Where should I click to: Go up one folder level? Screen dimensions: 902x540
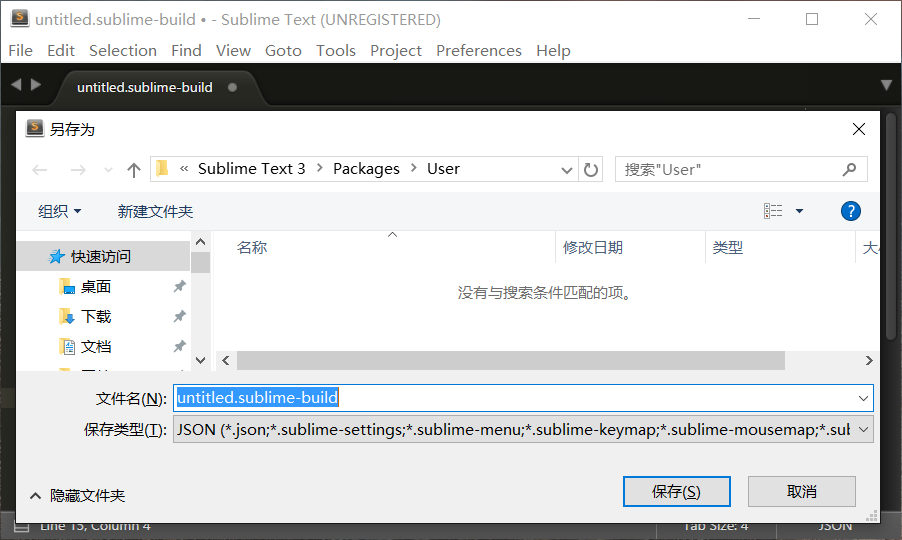[x=133, y=170]
